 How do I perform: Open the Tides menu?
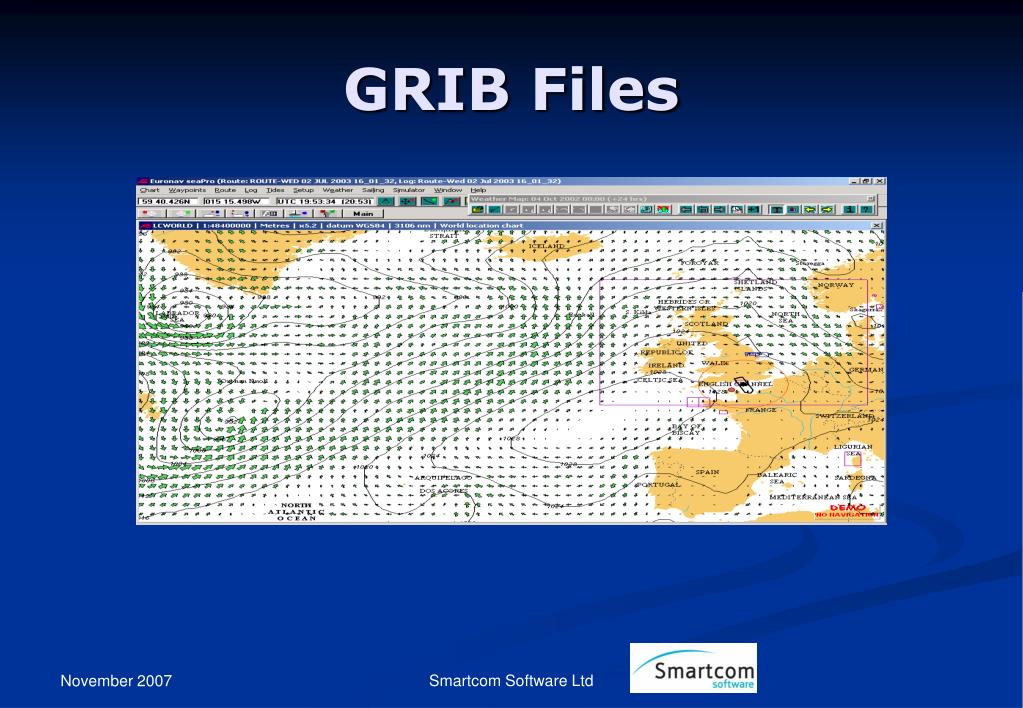coord(275,190)
